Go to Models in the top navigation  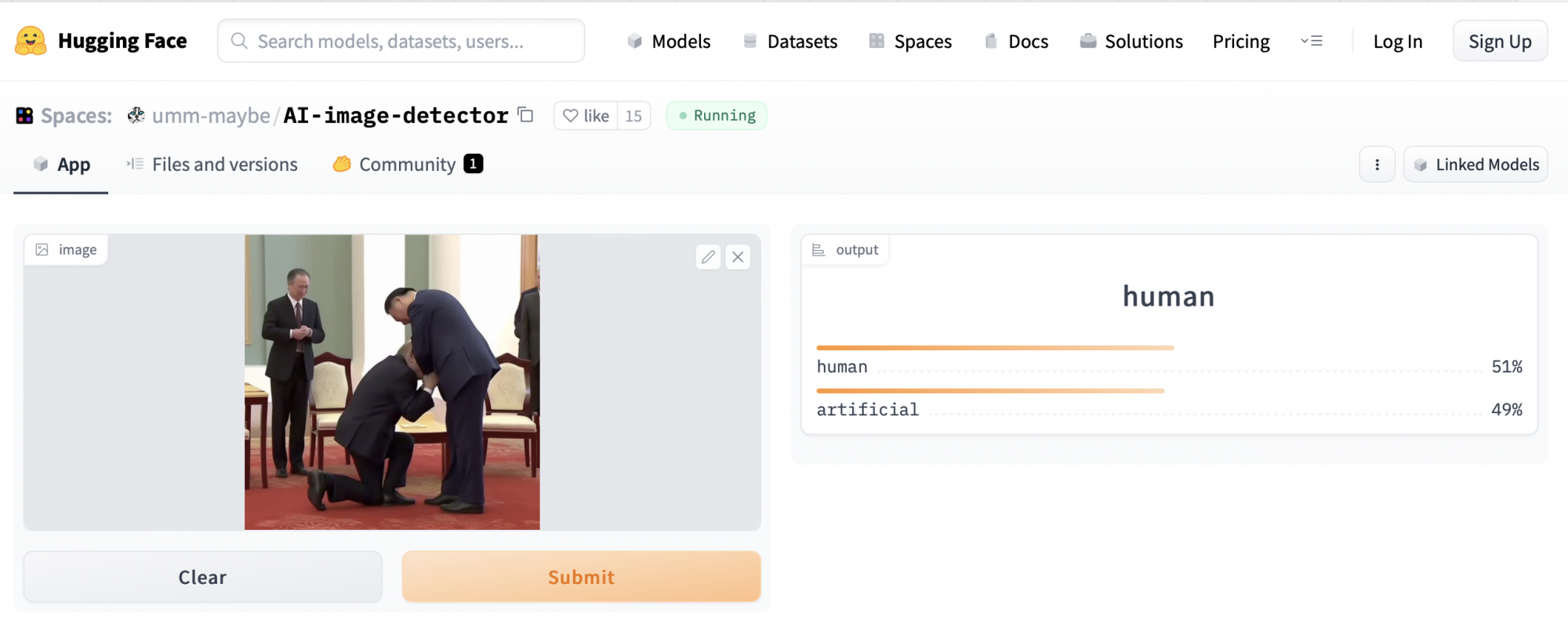pos(669,42)
